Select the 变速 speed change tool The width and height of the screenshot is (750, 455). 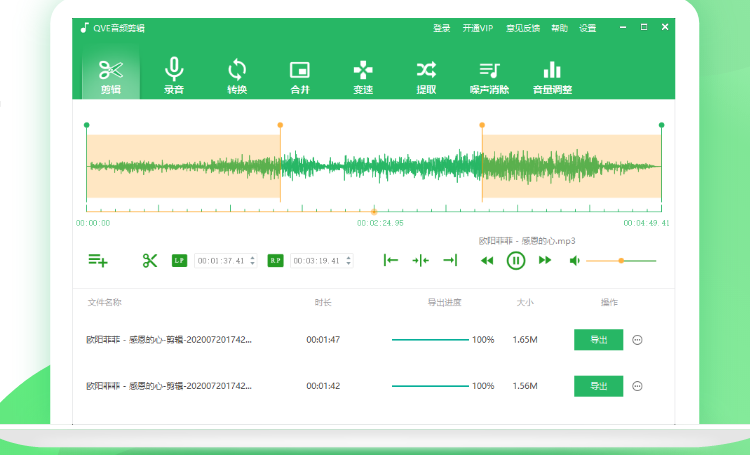[363, 76]
